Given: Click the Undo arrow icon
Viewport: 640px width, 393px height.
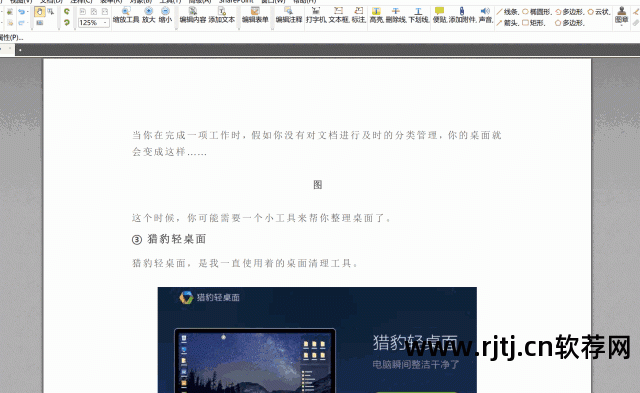Looking at the screenshot, I should (22, 11).
